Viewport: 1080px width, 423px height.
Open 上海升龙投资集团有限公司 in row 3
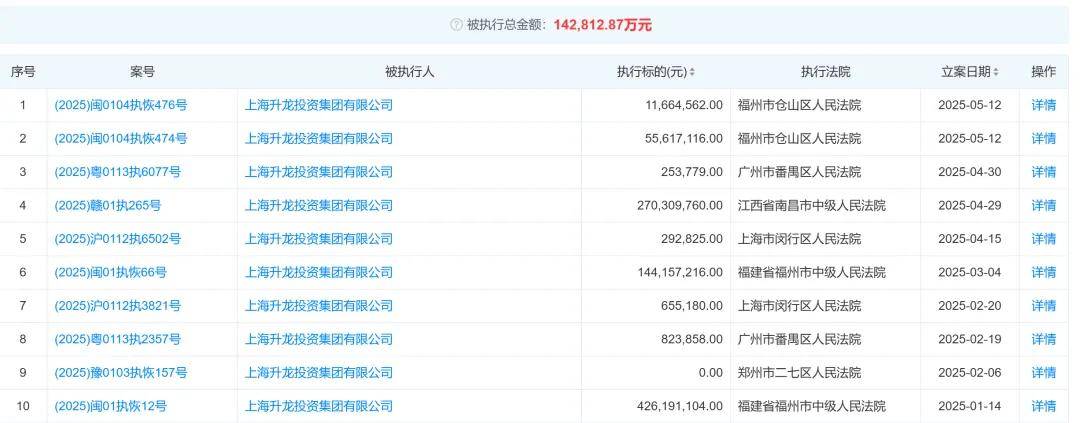pos(319,172)
